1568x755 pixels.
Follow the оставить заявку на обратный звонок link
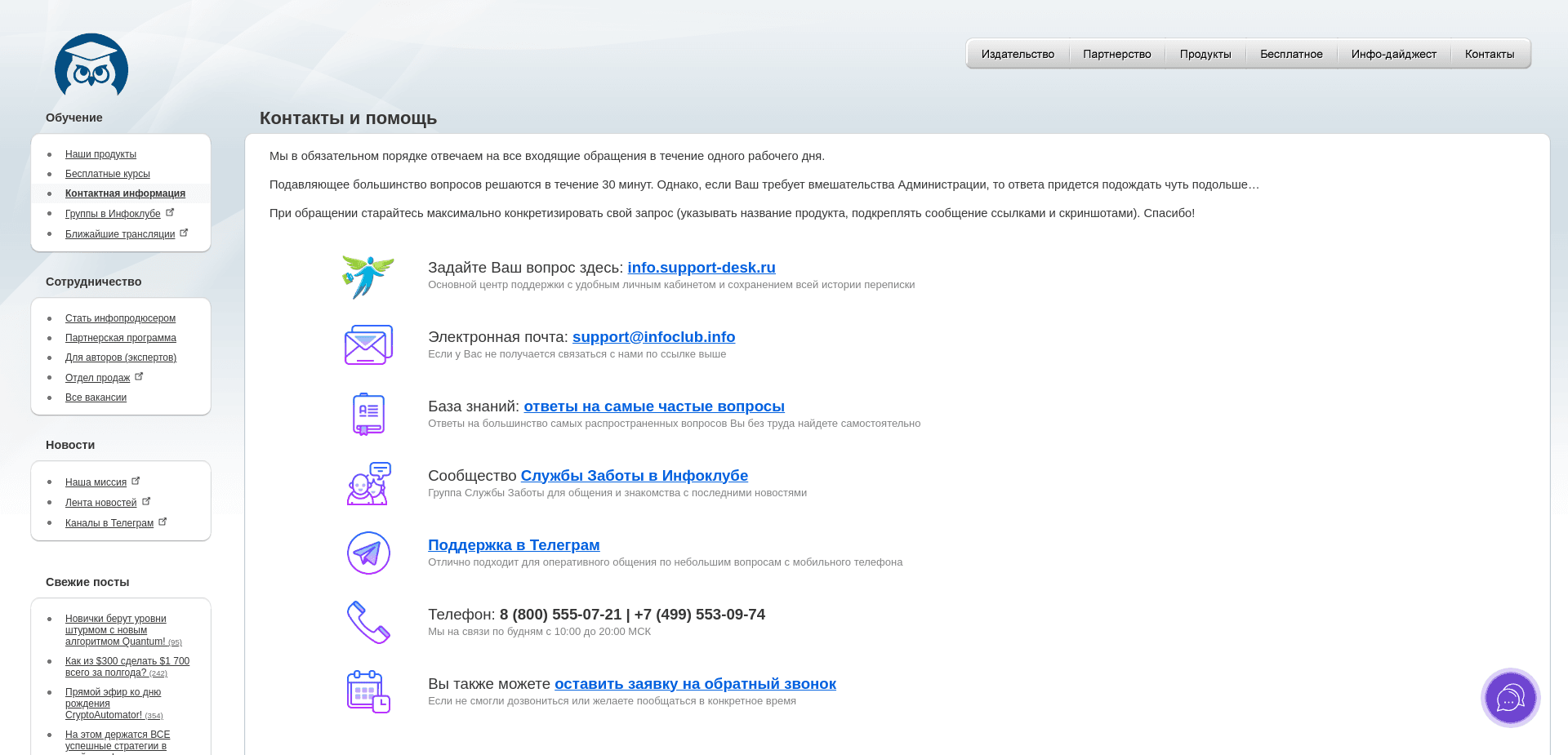coord(695,684)
